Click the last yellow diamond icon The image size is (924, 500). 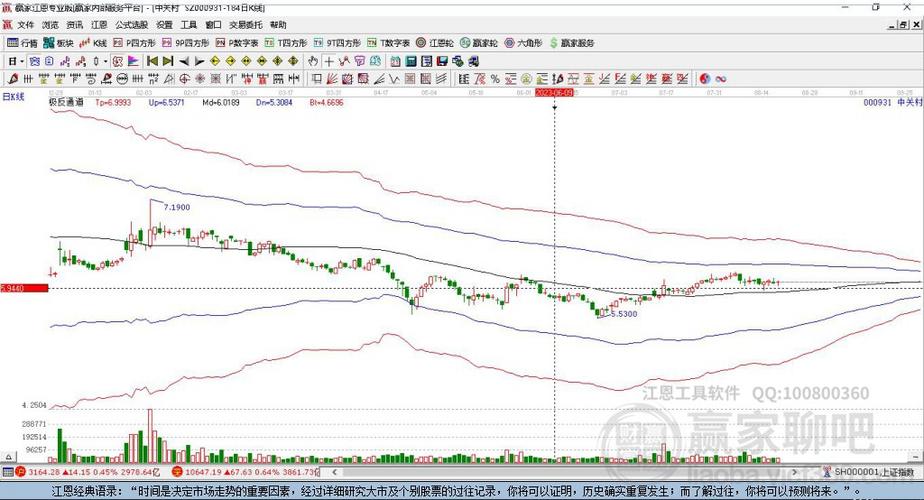pos(293,61)
